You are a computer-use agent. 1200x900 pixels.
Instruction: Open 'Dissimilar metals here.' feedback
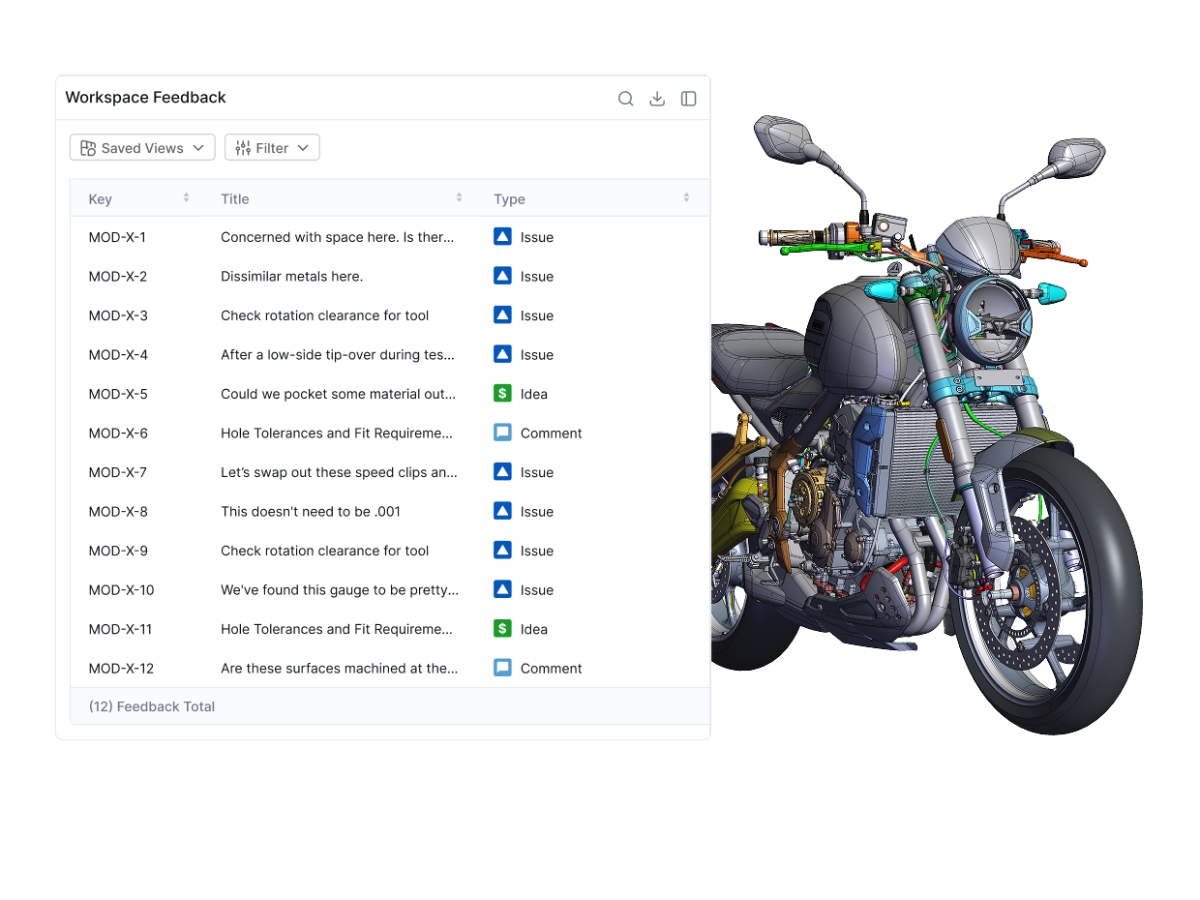(292, 276)
